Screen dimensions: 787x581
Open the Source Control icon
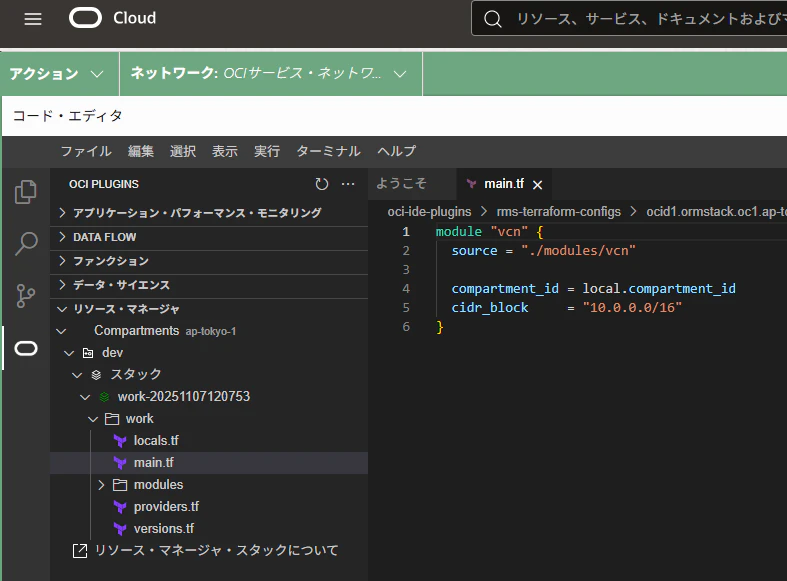(26, 296)
